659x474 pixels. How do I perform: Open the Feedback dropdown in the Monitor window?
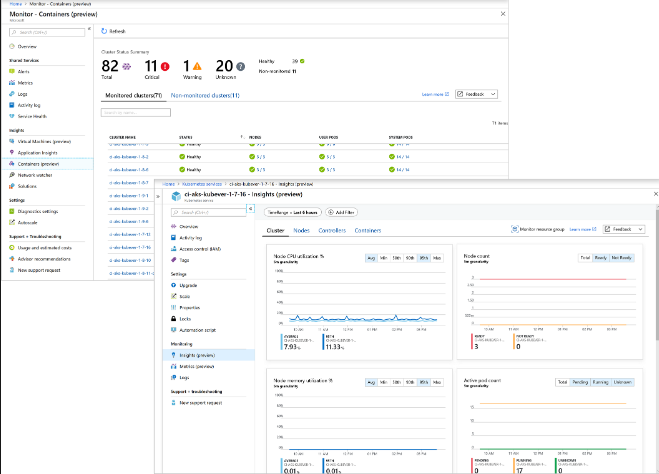(476, 94)
